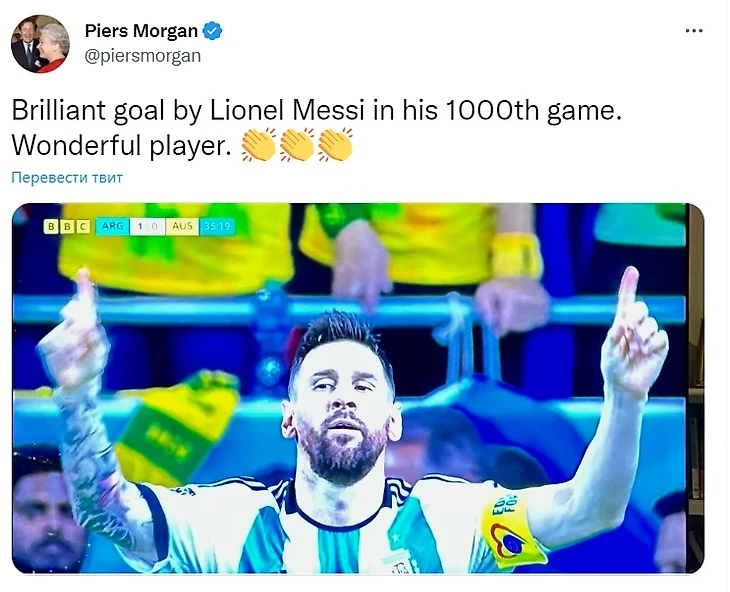
Task: Open Piers Morgan's profile avatar
Action: point(41,44)
